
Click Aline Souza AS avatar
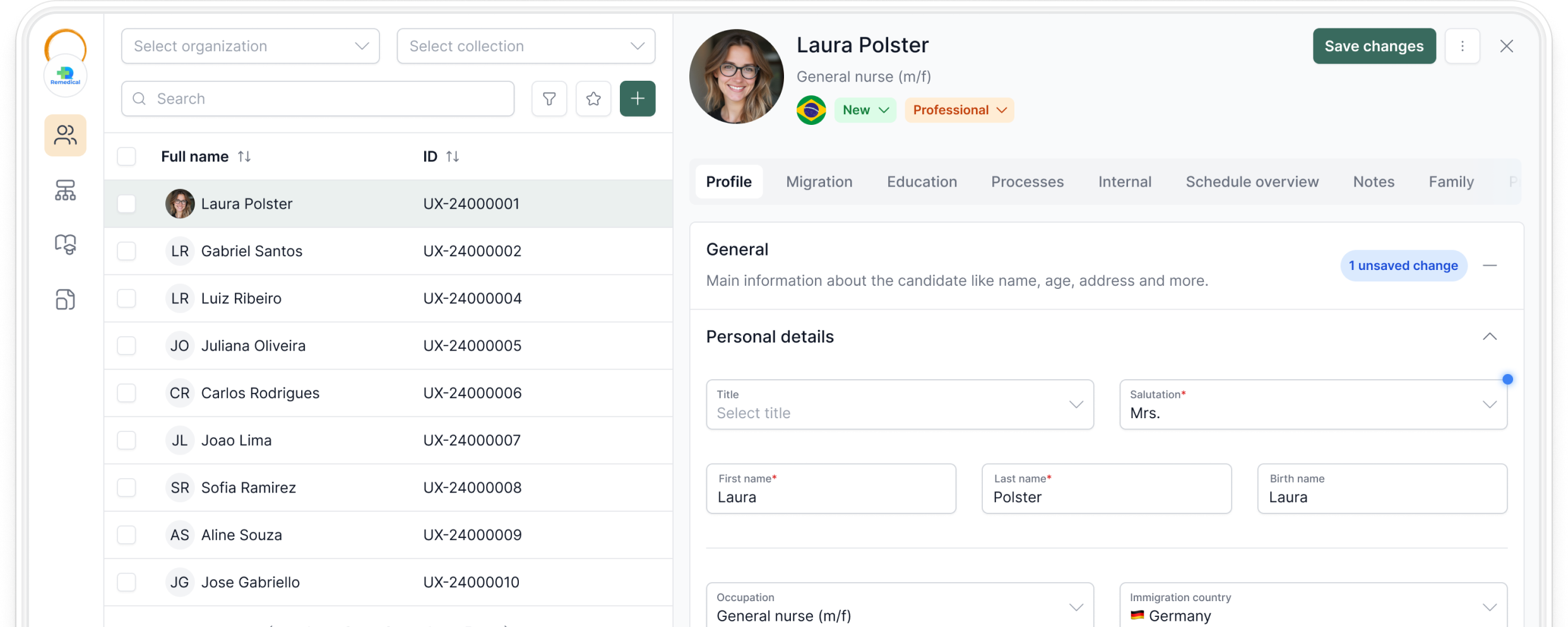tap(180, 535)
